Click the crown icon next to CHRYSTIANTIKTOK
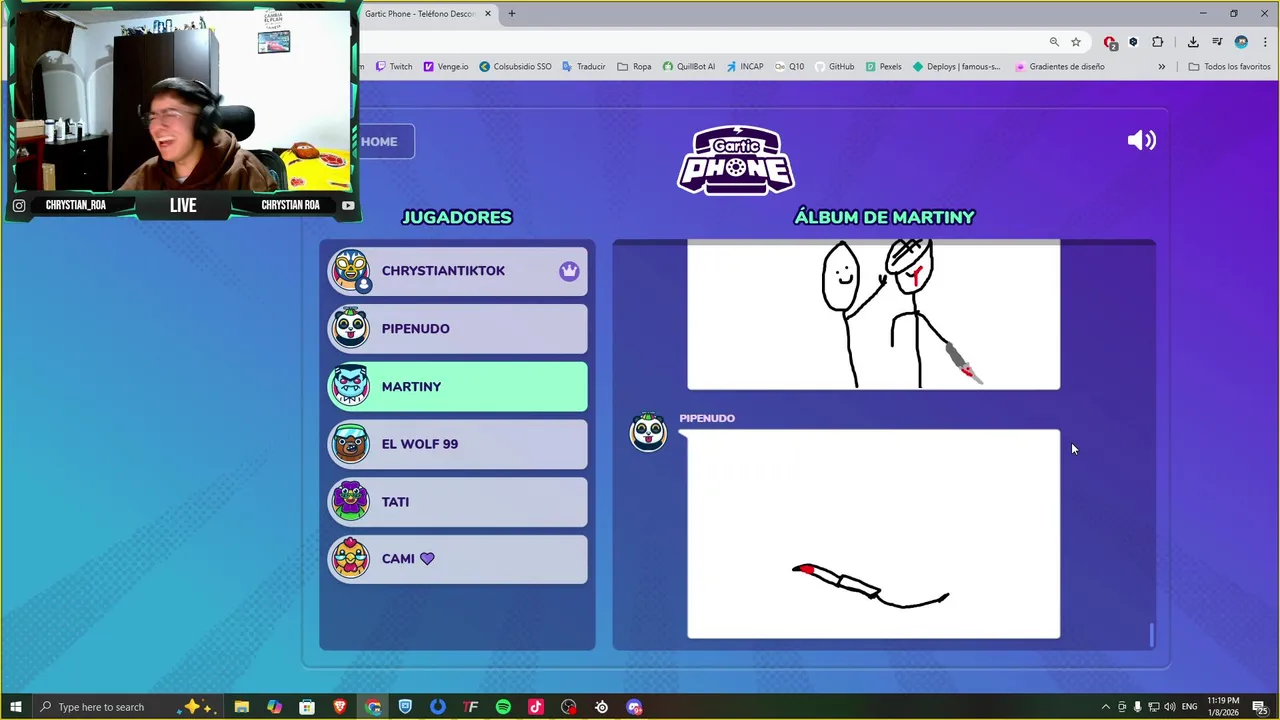The height and width of the screenshot is (720, 1280). click(569, 271)
